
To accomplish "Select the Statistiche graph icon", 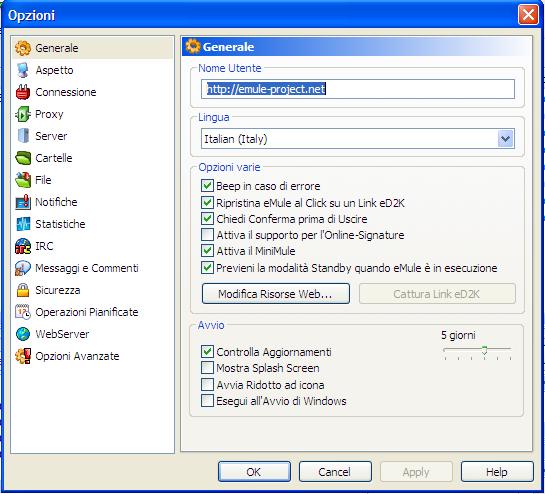I will [23, 224].
